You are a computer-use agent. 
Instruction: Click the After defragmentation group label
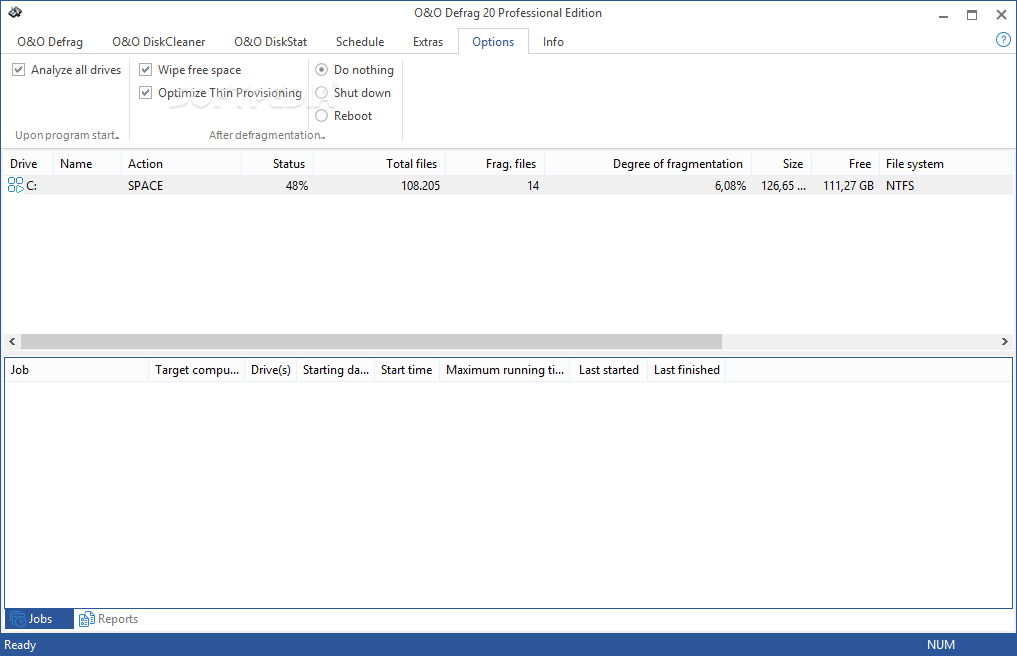click(x=267, y=135)
